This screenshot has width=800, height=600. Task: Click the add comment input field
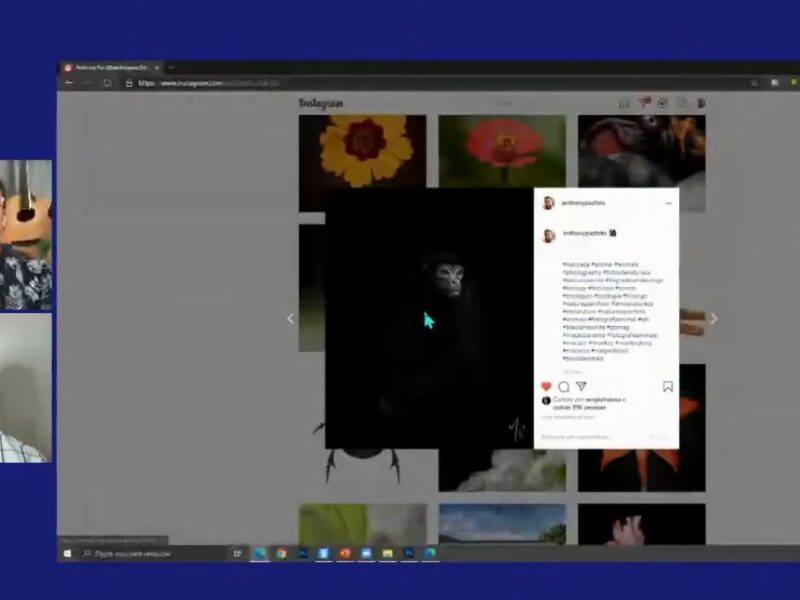[590, 437]
